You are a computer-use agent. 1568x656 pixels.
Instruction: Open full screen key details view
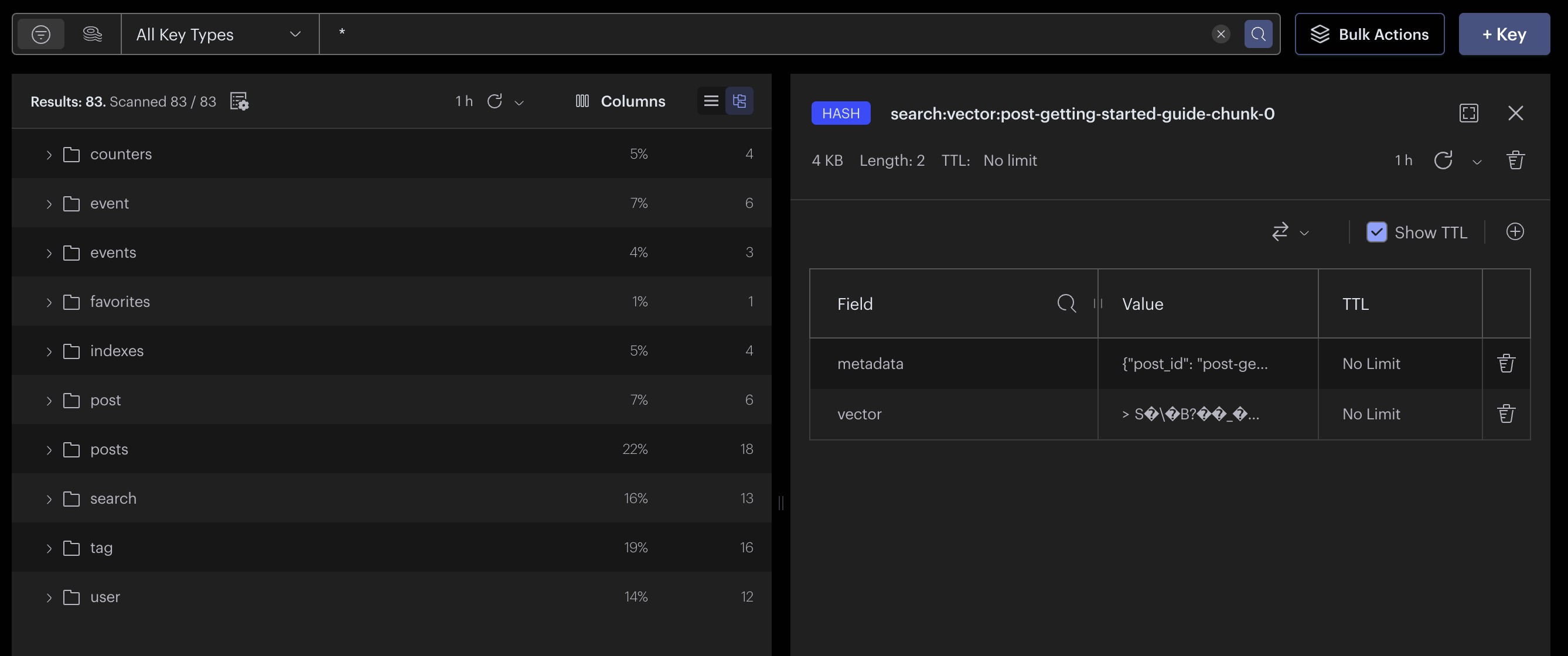click(x=1469, y=113)
